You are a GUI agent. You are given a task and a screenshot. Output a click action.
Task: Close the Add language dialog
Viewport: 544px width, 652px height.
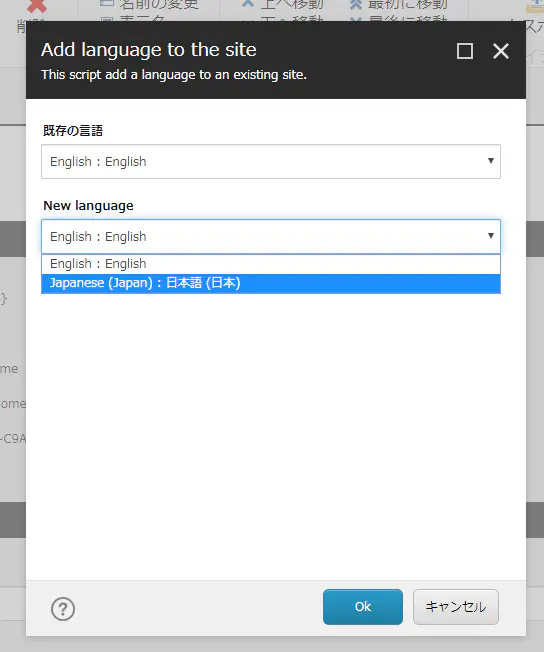click(x=501, y=51)
